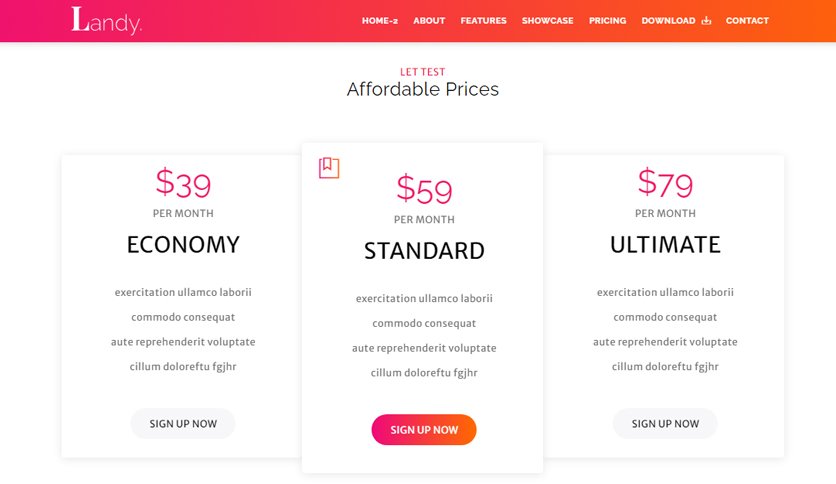Open the FEATURES nav link
This screenshot has height=484, width=836.
[484, 21]
